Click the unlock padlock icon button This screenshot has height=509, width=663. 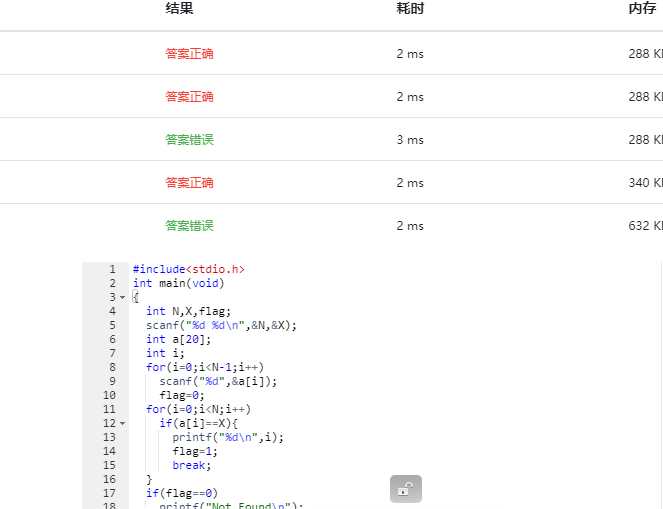coord(405,489)
